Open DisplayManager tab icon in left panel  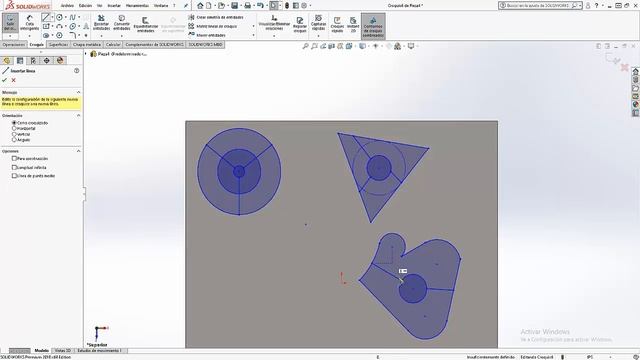coord(60,60)
